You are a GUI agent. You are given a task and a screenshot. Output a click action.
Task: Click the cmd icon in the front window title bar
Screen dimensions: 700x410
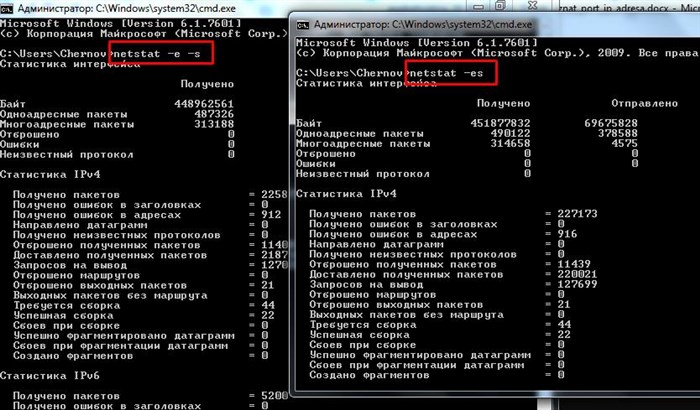303,25
